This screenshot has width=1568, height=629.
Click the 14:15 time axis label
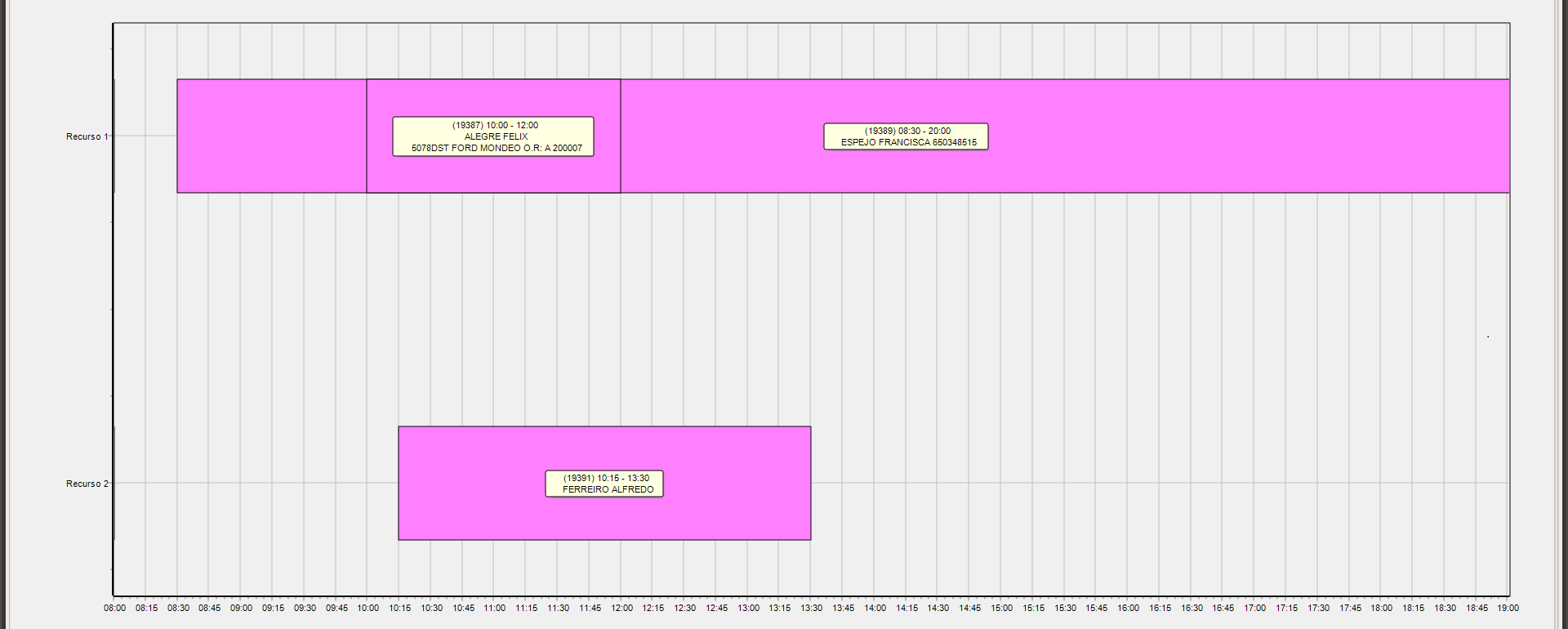[x=906, y=608]
